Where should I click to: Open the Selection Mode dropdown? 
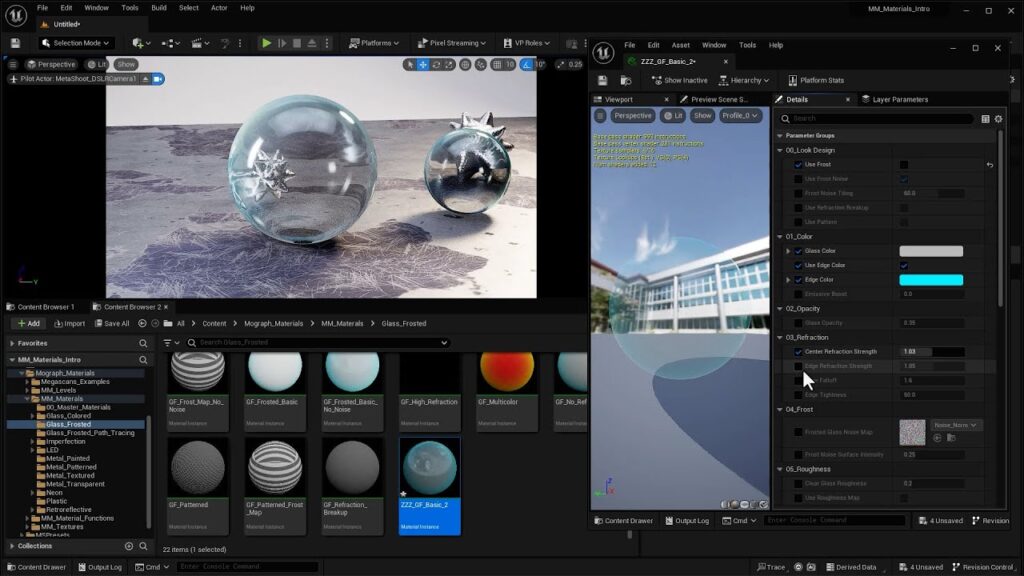[x=78, y=43]
